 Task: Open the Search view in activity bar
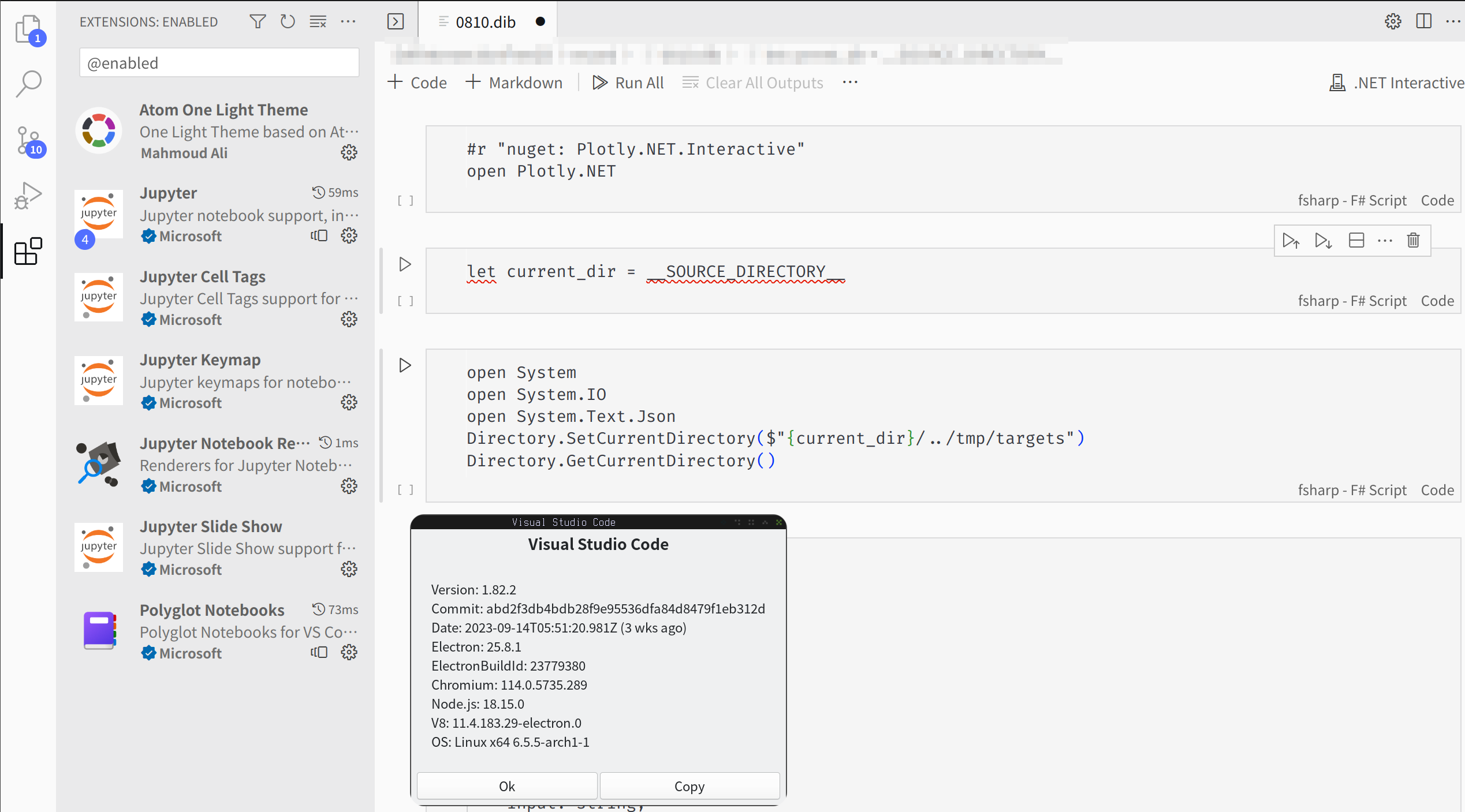[x=28, y=83]
